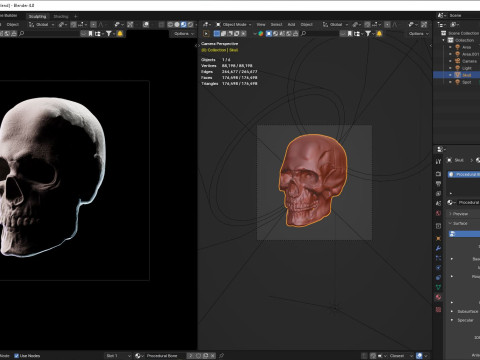The width and height of the screenshot is (480, 360).
Task: Click the funnel filter icon in the Camera Perspective viewport header
Action: coord(368,33)
